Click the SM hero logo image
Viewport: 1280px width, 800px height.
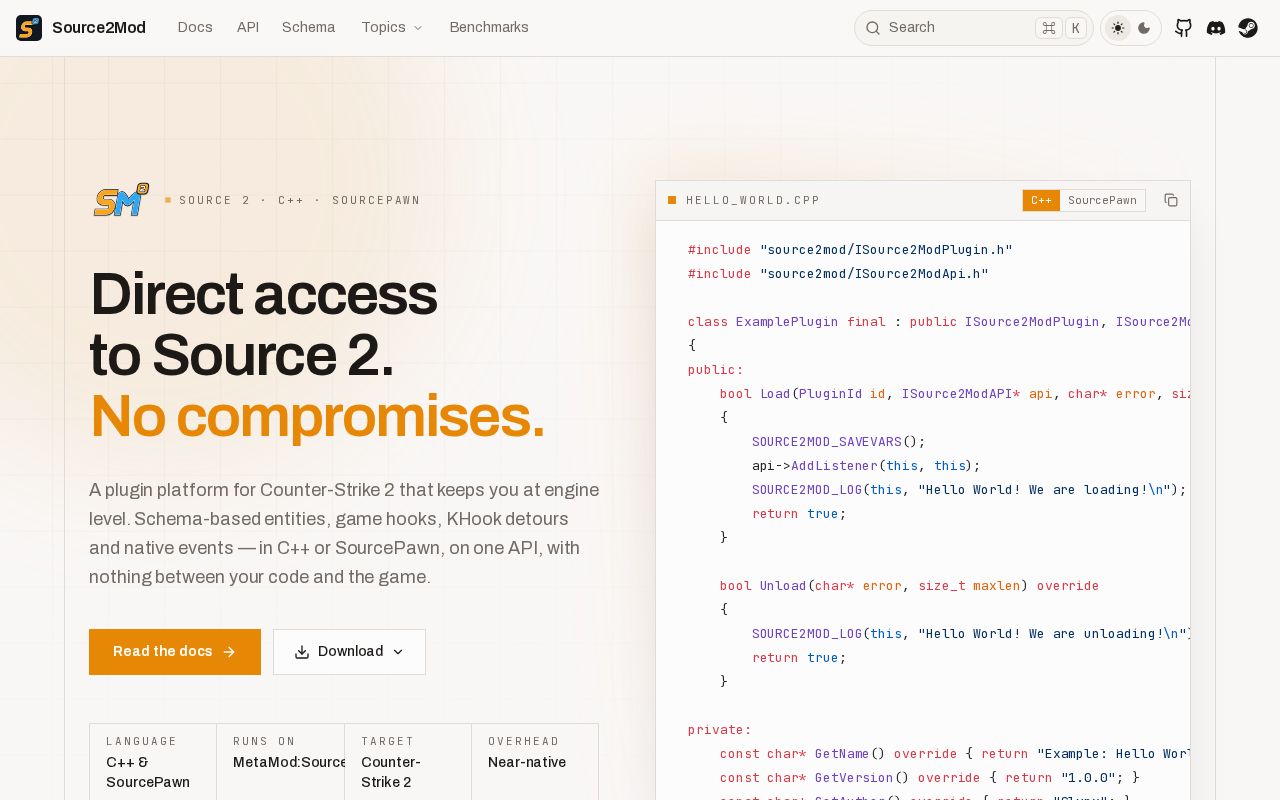pos(121,200)
